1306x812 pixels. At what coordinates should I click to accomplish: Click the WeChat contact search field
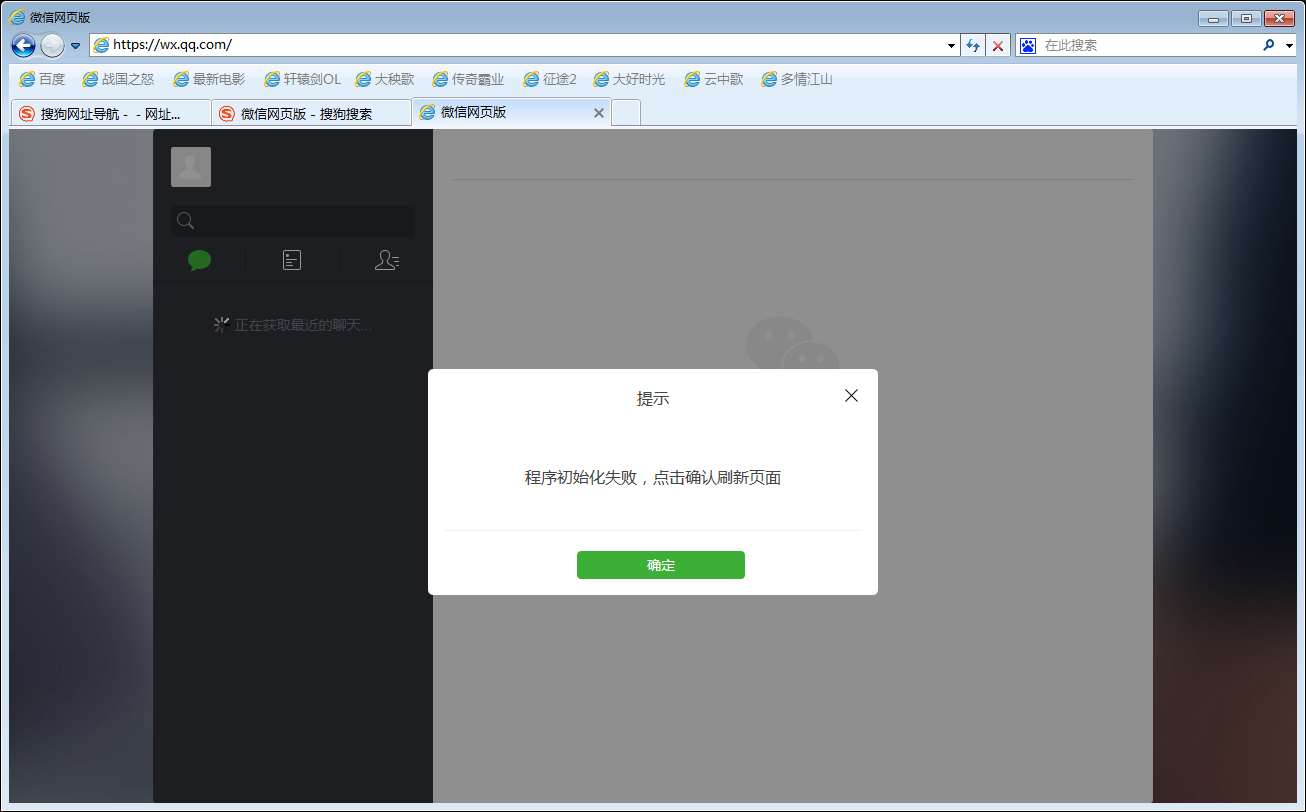(x=292, y=221)
